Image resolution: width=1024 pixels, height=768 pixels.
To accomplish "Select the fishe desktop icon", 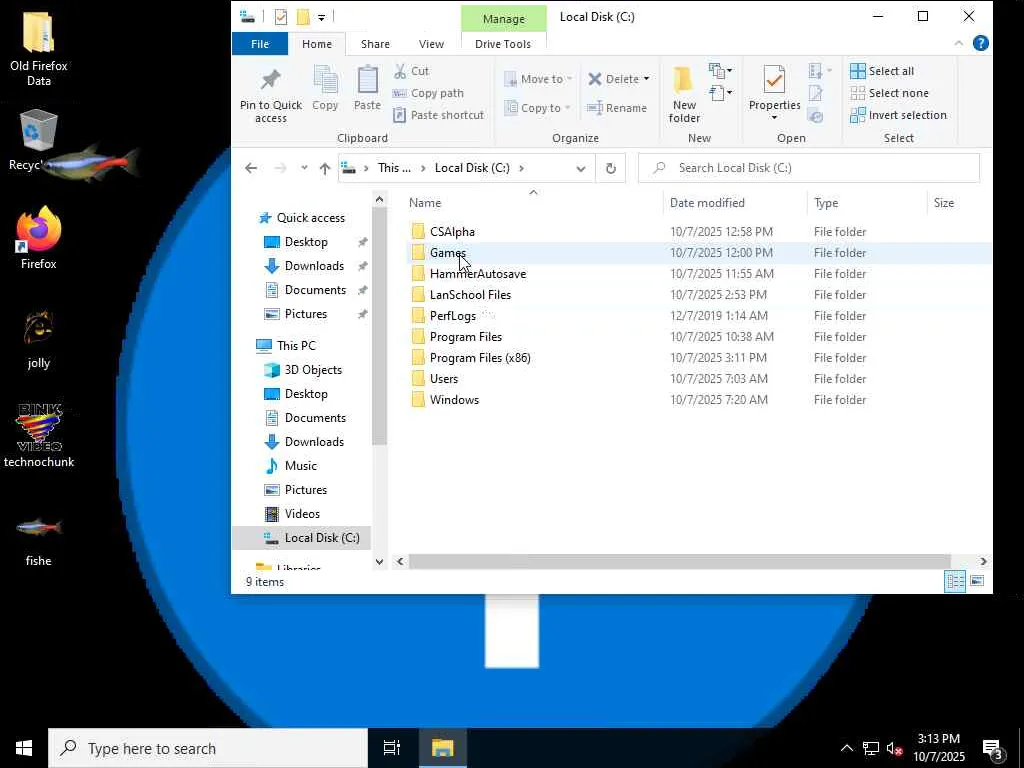I will click(39, 541).
